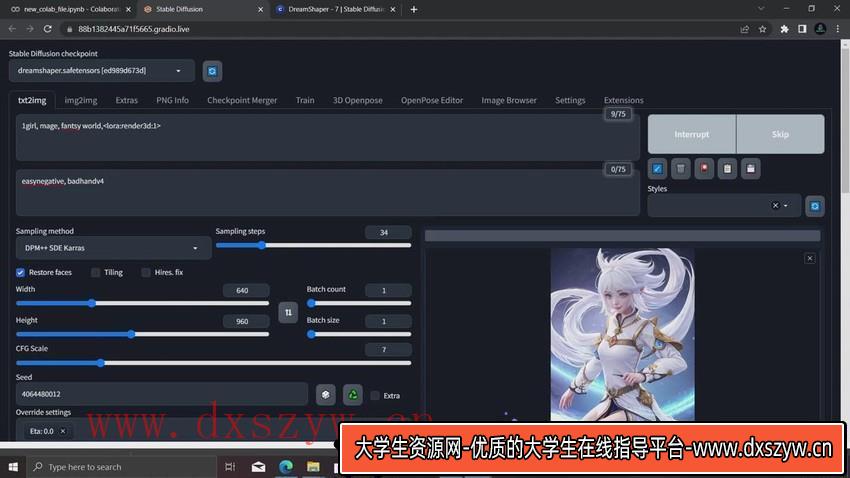The image size is (850, 478).
Task: Click the Seed input field
Action: [x=162, y=394]
